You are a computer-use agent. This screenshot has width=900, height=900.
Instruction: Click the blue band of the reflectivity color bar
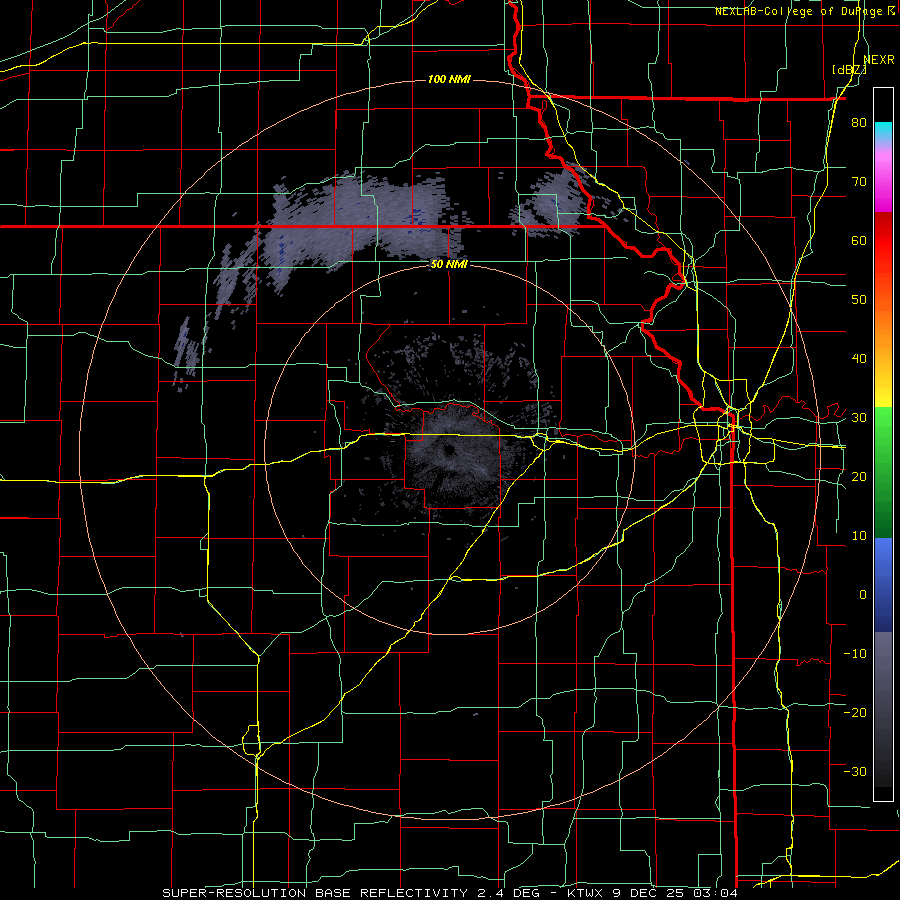point(883,584)
